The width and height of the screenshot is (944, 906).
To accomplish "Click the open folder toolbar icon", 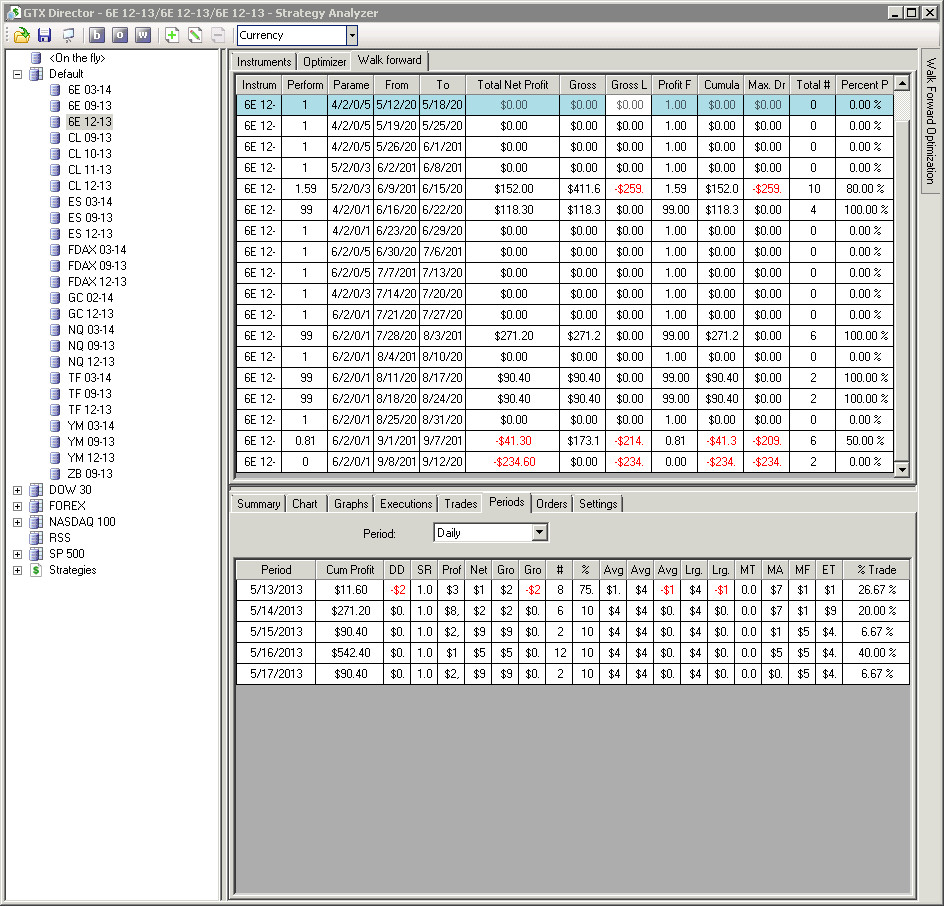I will pos(22,36).
